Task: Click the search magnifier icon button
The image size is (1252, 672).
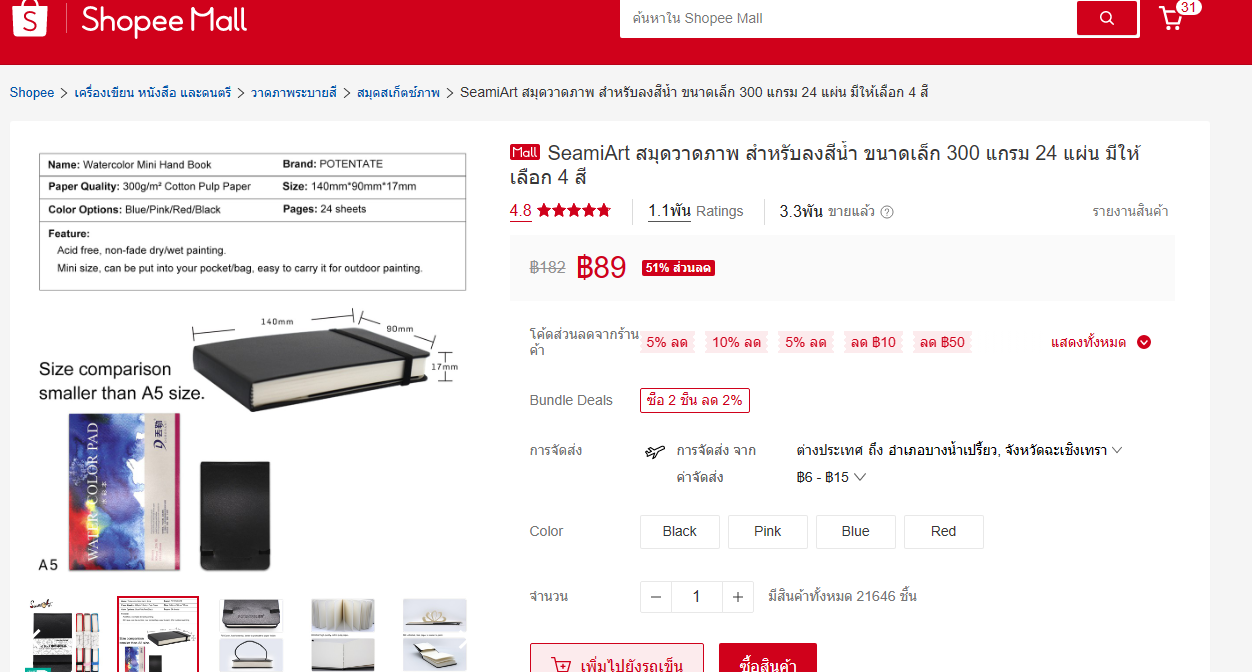Action: tap(1107, 18)
